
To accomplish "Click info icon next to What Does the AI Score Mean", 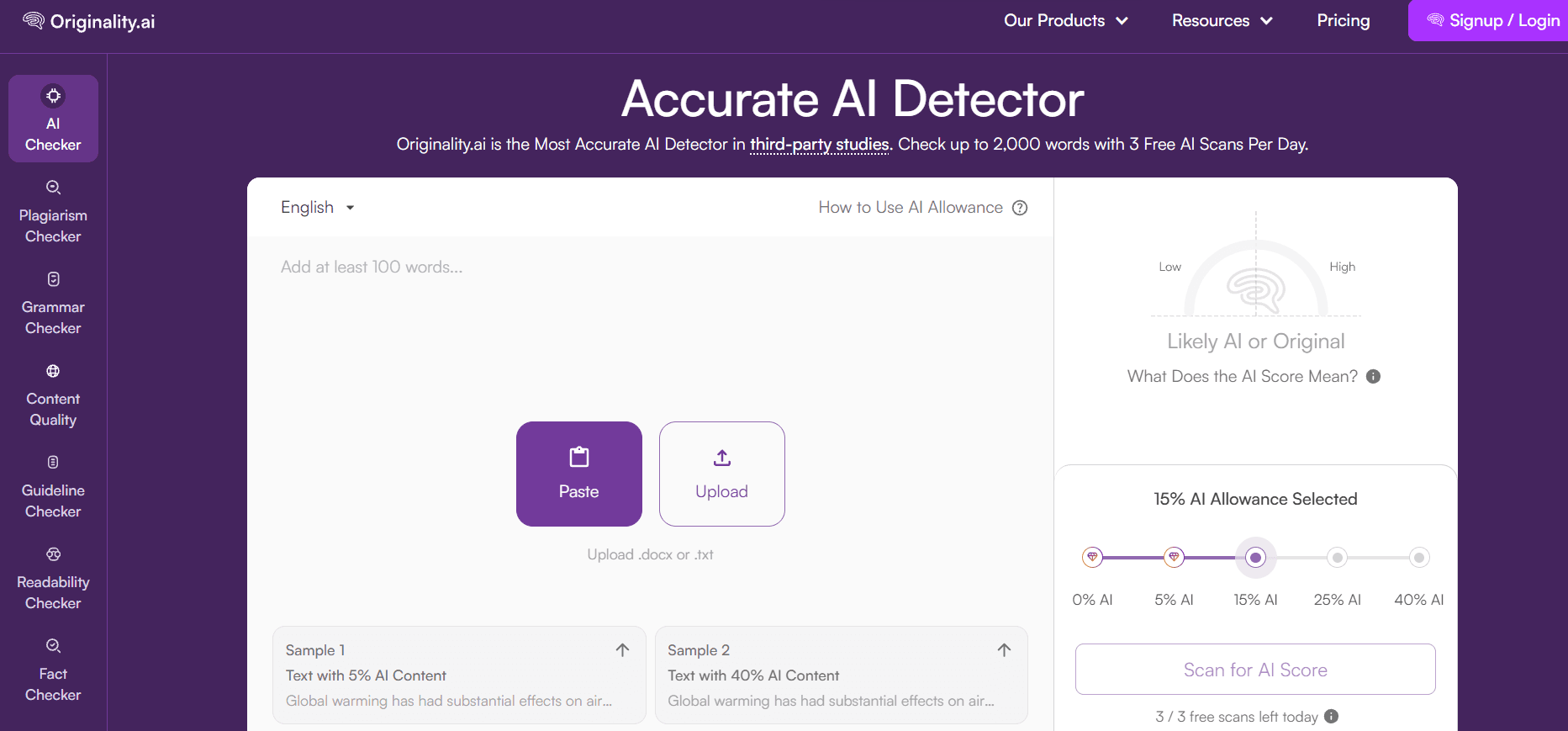I will click(1373, 377).
